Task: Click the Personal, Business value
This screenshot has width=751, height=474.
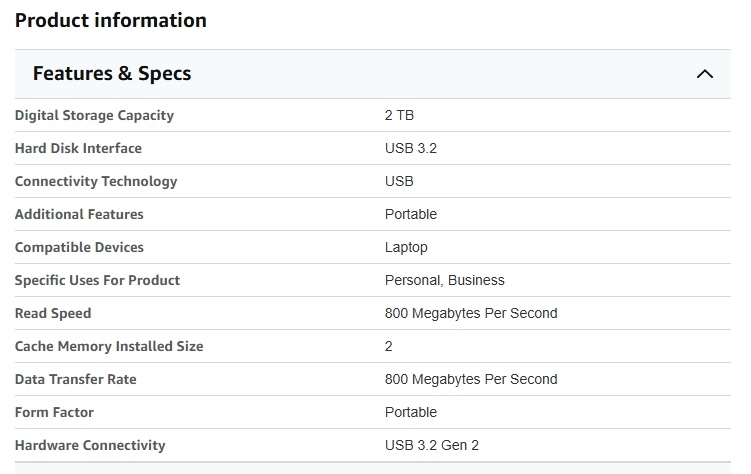Action: point(444,281)
